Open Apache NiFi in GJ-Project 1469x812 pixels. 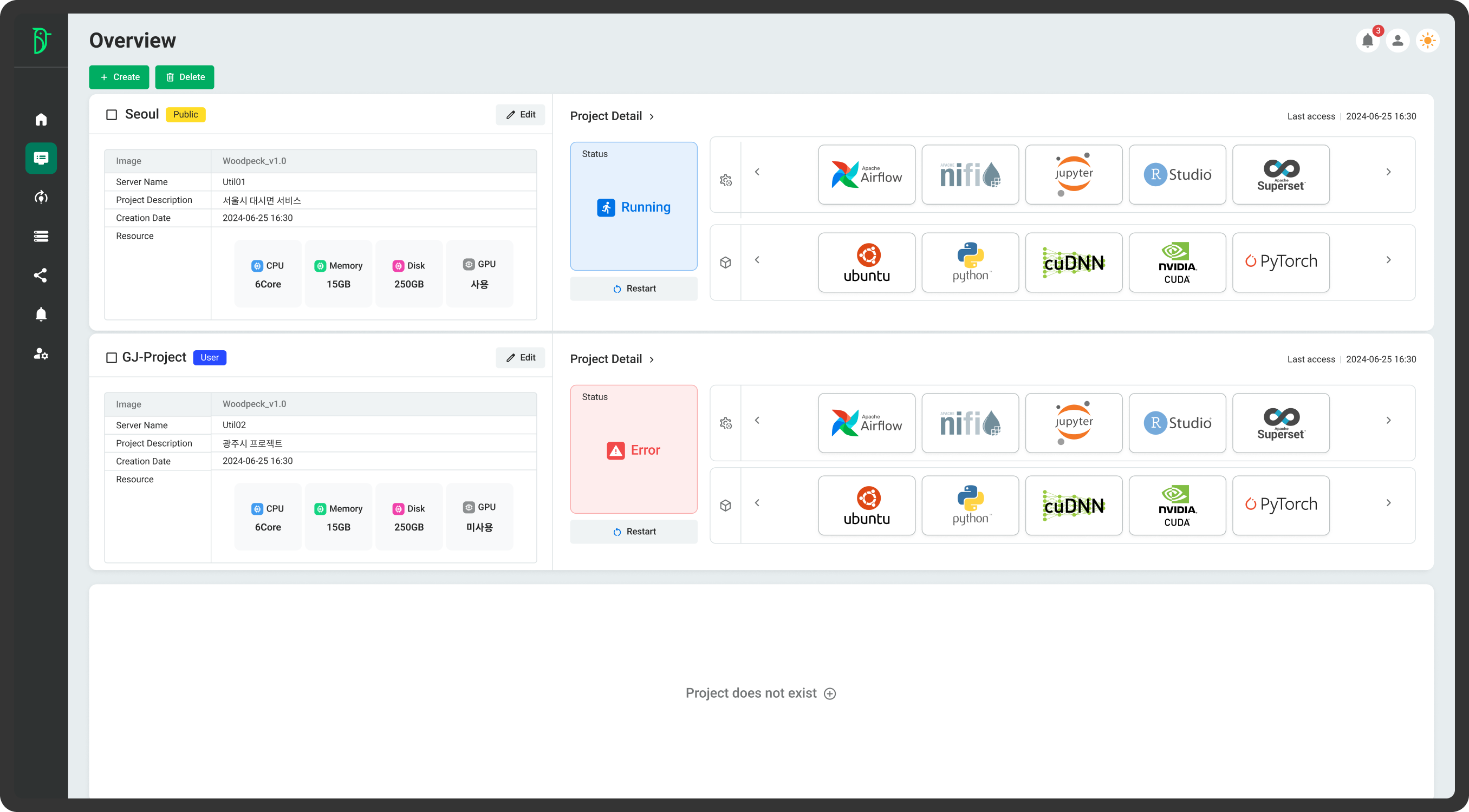[970, 423]
